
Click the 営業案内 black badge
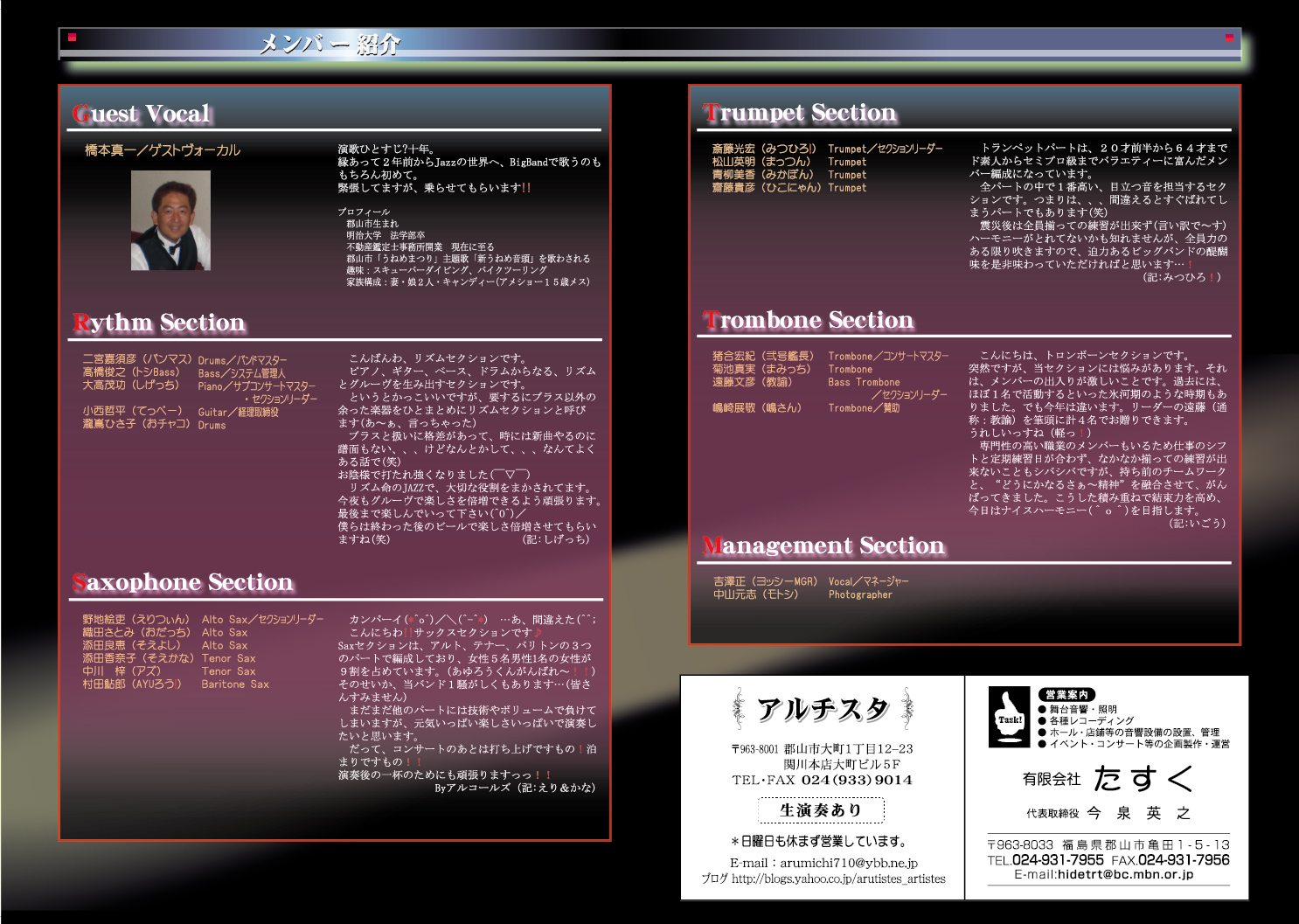(1066, 694)
